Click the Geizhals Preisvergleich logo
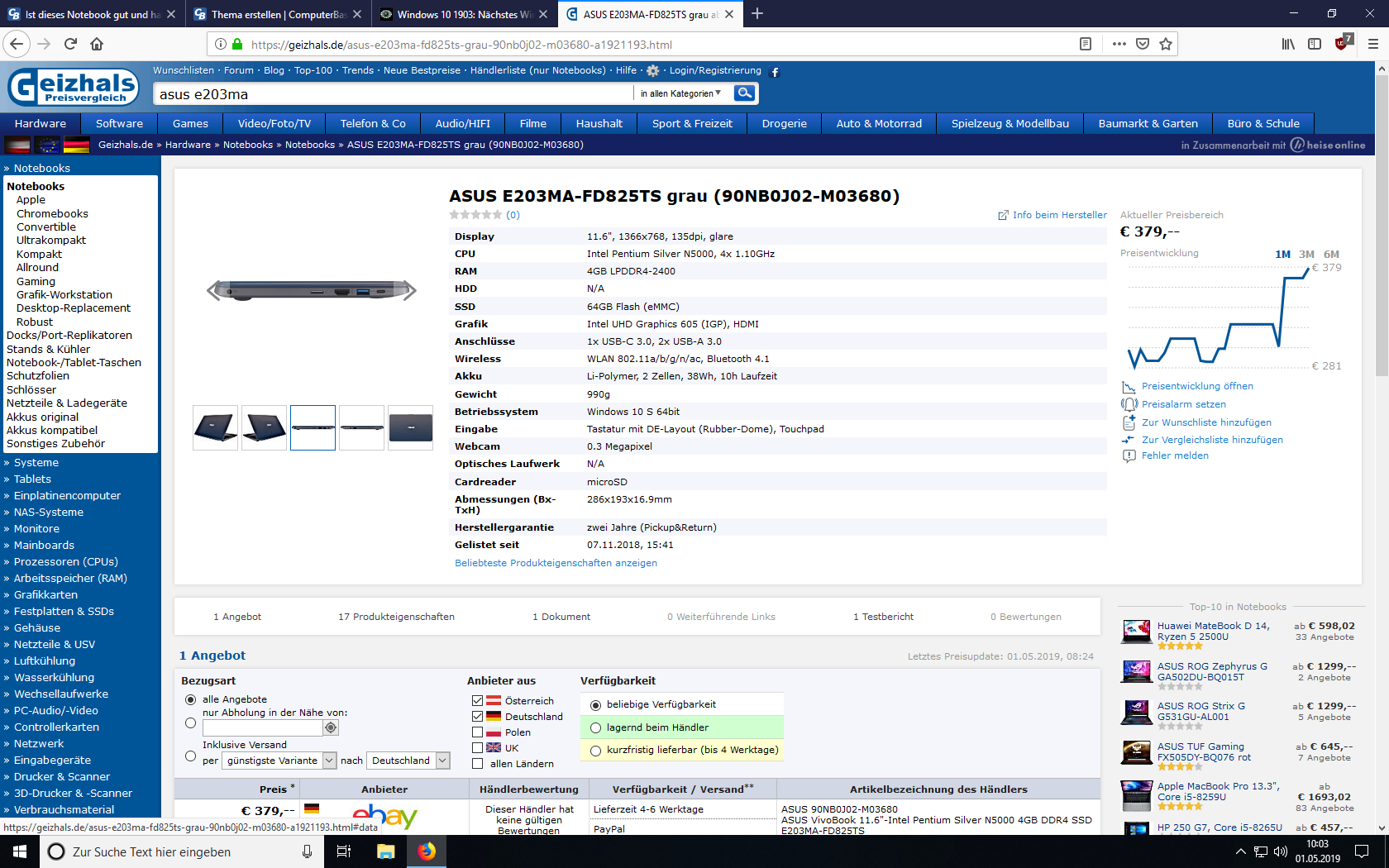Screen dimensions: 1389x868 [74, 87]
